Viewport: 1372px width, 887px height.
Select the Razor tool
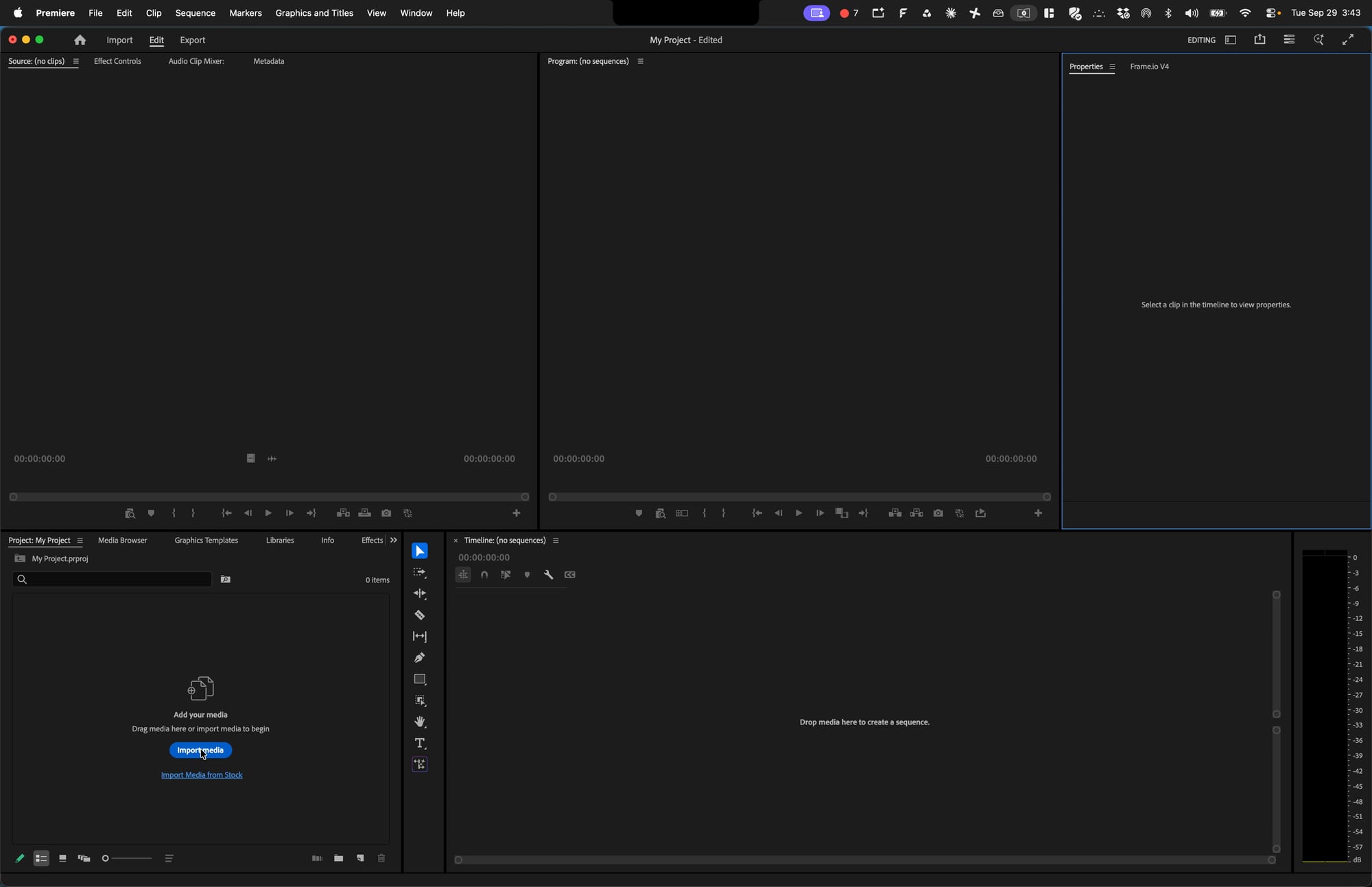[420, 615]
